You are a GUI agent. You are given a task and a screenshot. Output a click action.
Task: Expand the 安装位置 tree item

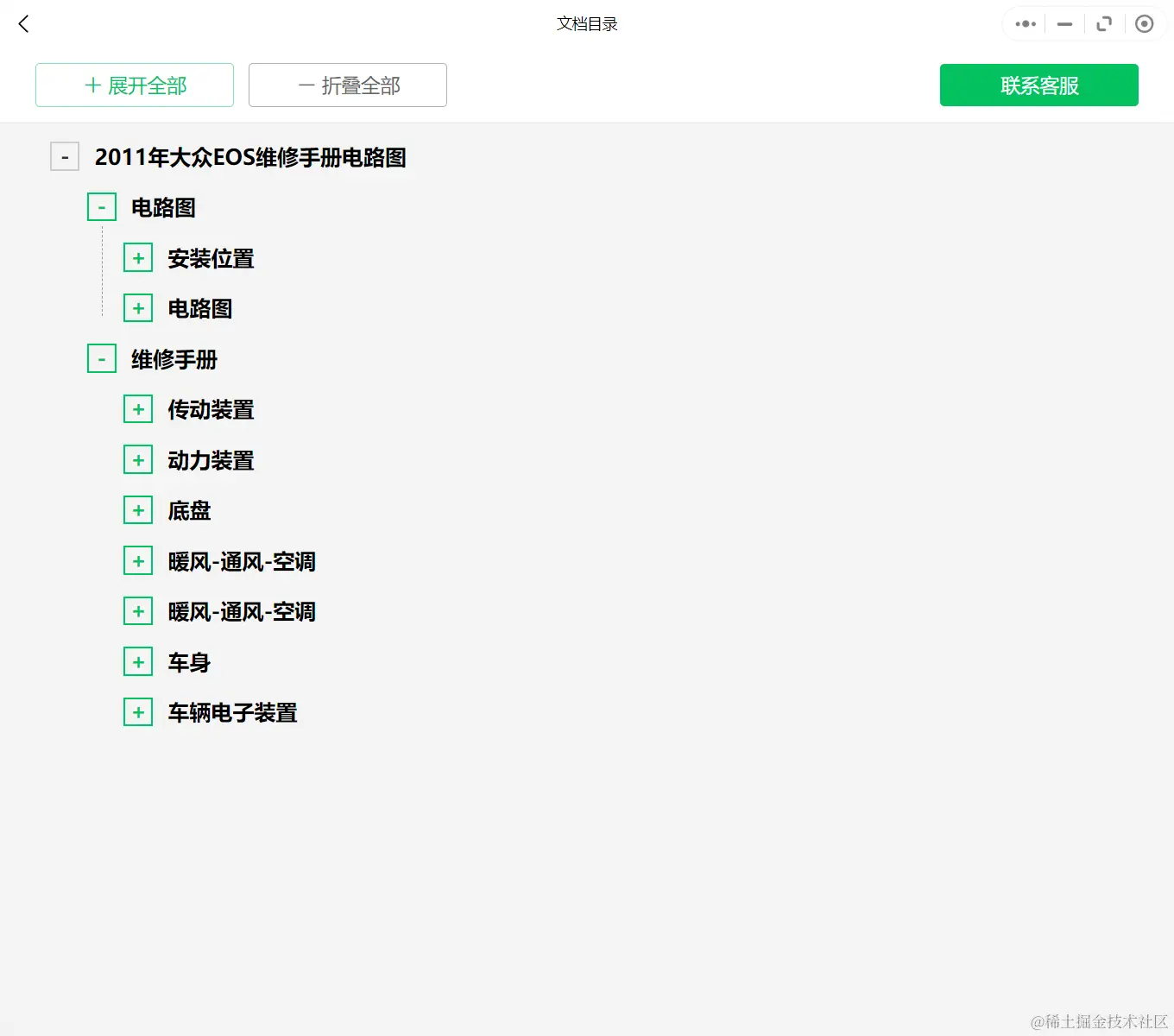138,256
